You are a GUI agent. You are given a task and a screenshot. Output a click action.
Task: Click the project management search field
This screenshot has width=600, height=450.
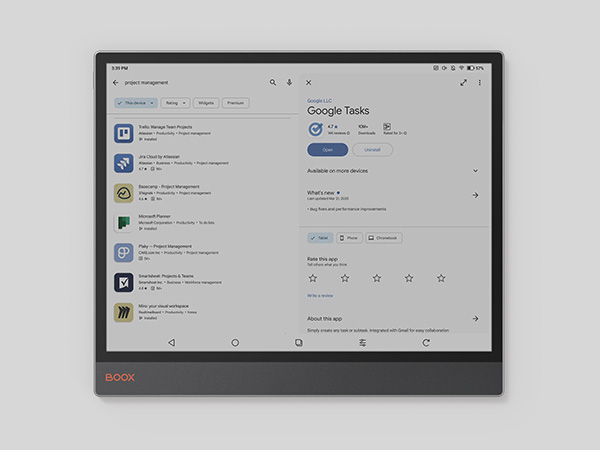[x=146, y=83]
